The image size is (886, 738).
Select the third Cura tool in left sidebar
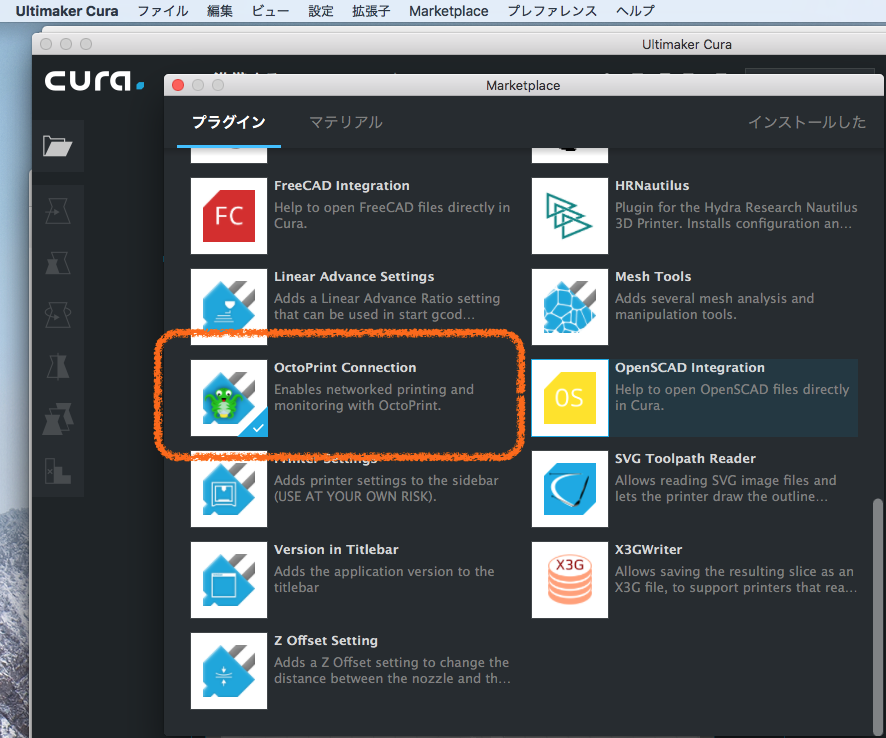pos(58,315)
